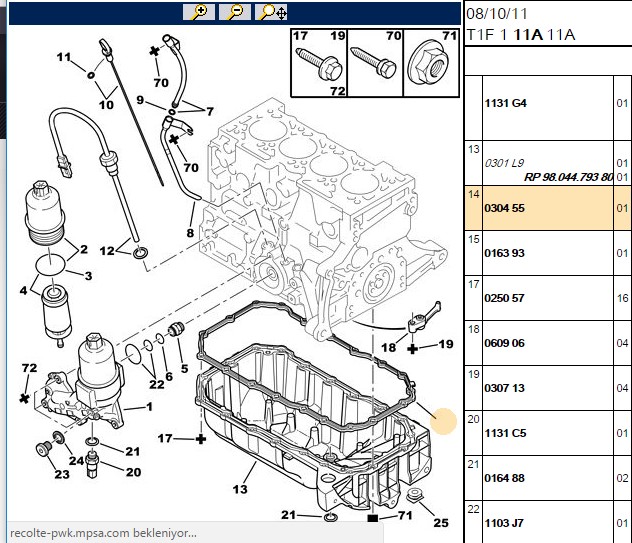Click part number 0609 06
Viewport: 632px width, 543px height.
504,343
